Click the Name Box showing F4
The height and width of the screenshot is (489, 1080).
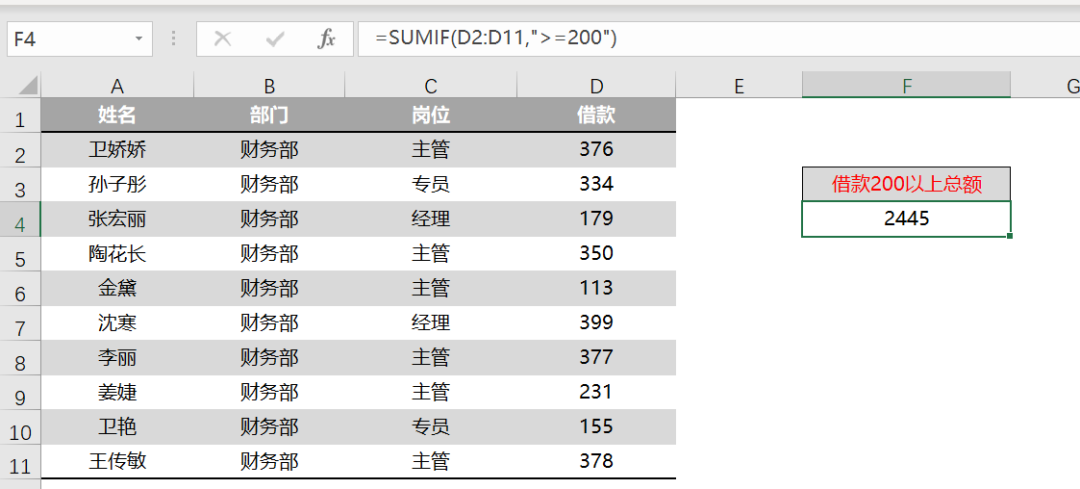tap(65, 39)
